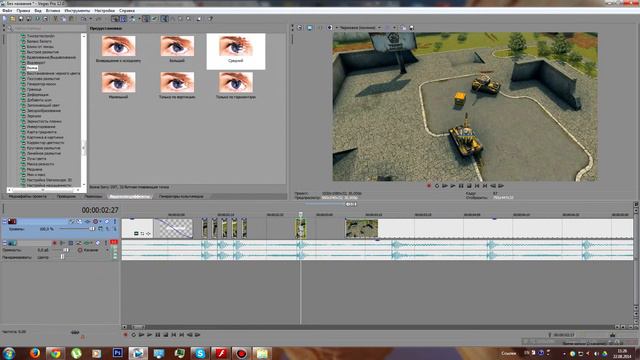Click the Cut scissors toolbar icon

[56, 19]
